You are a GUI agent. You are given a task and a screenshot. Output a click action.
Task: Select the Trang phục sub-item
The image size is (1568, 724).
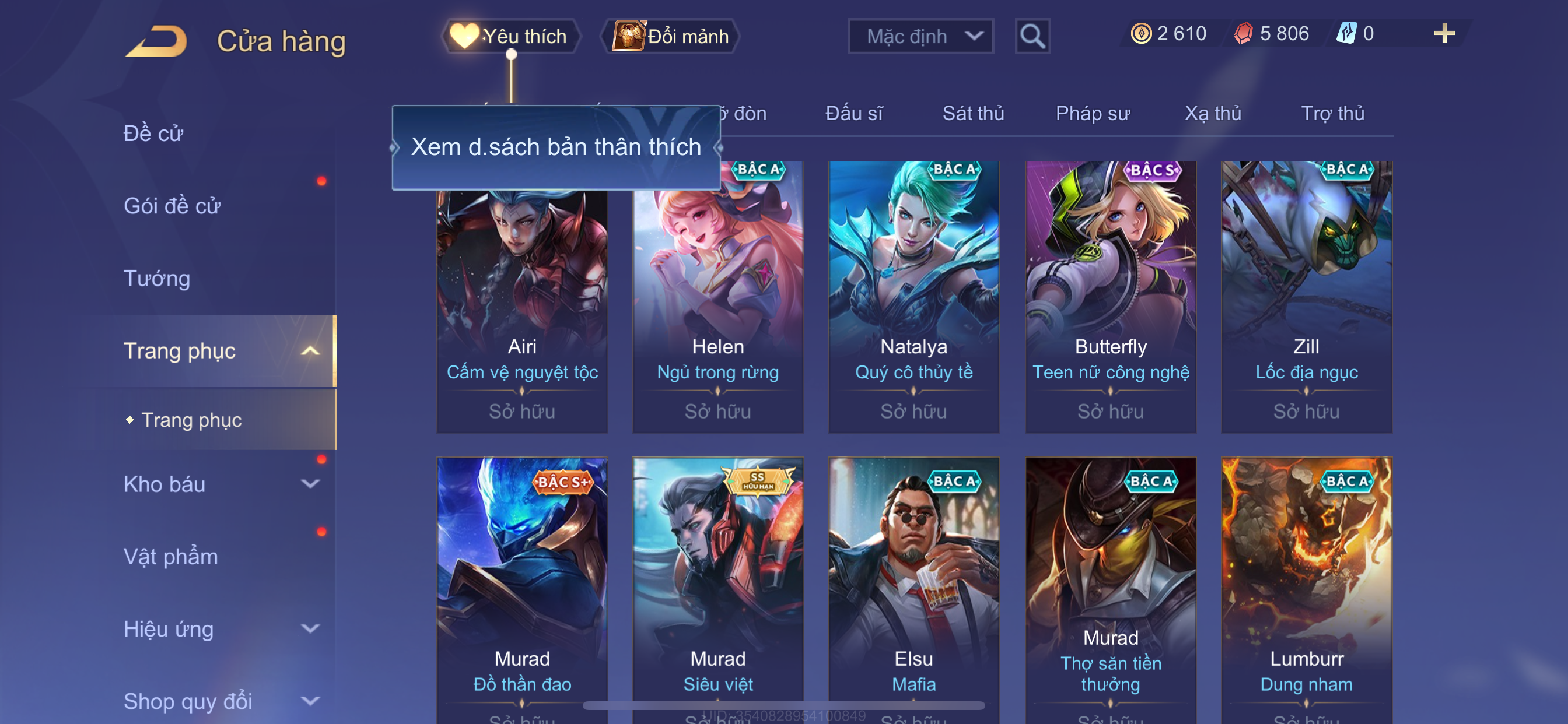[191, 420]
